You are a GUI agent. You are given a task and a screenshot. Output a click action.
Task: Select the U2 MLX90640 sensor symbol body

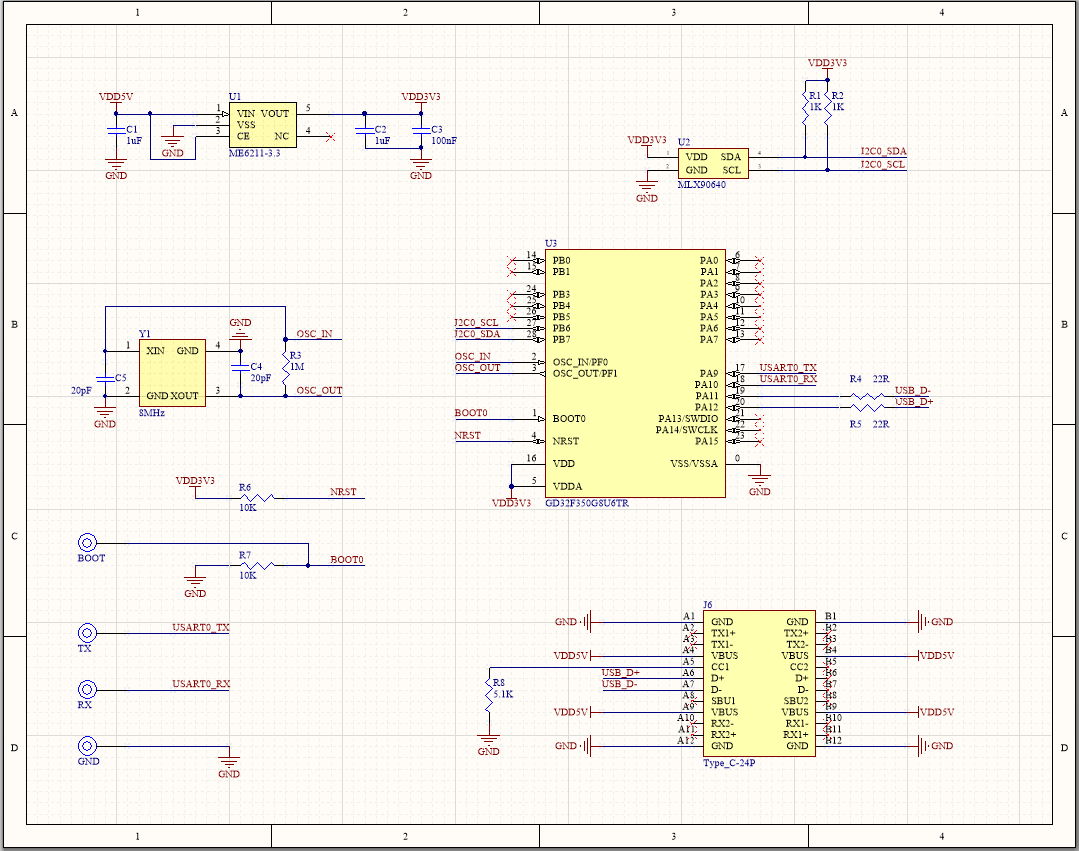[713, 164]
